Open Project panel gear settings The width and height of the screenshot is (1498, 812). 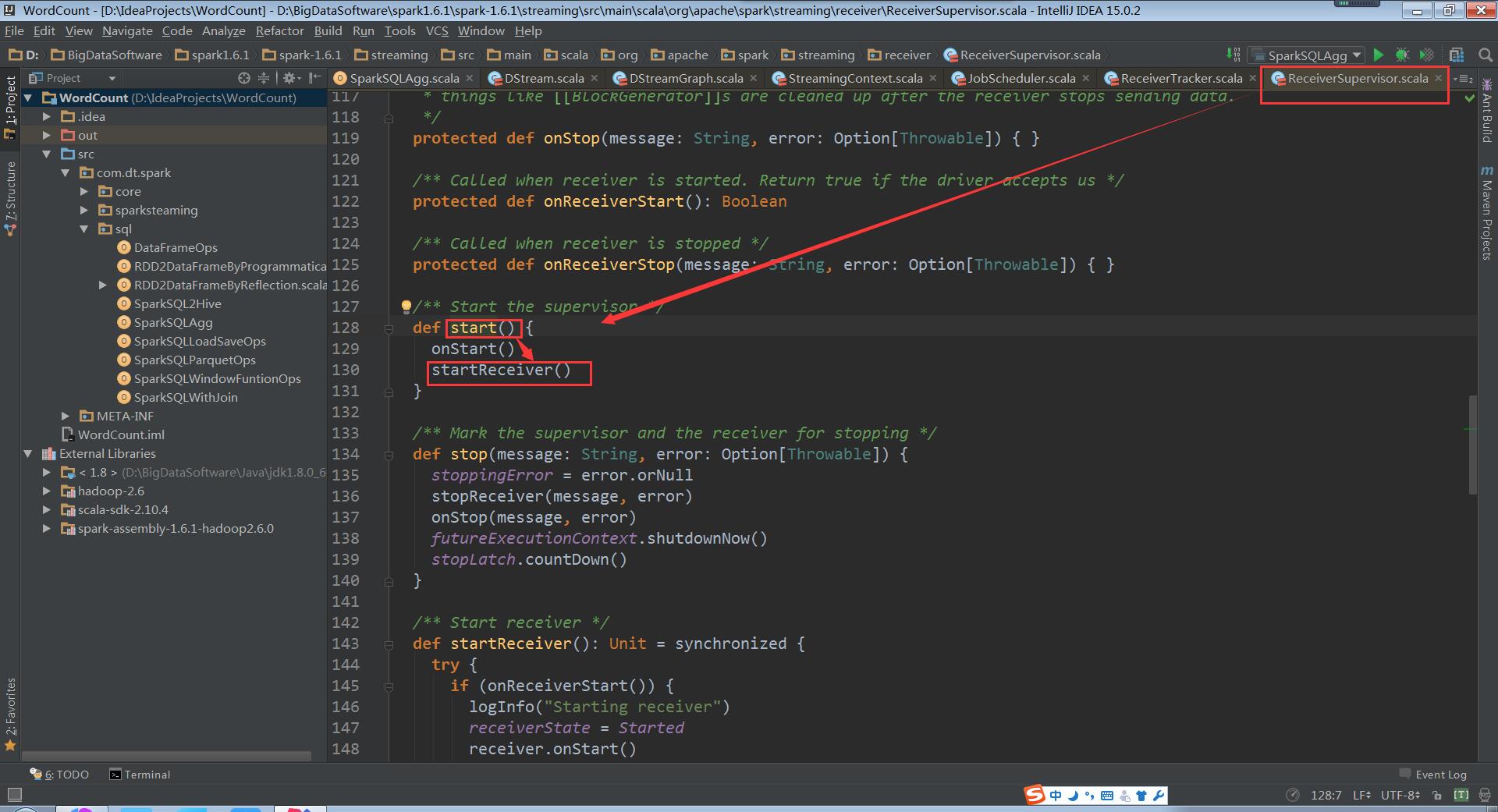pyautogui.click(x=290, y=78)
